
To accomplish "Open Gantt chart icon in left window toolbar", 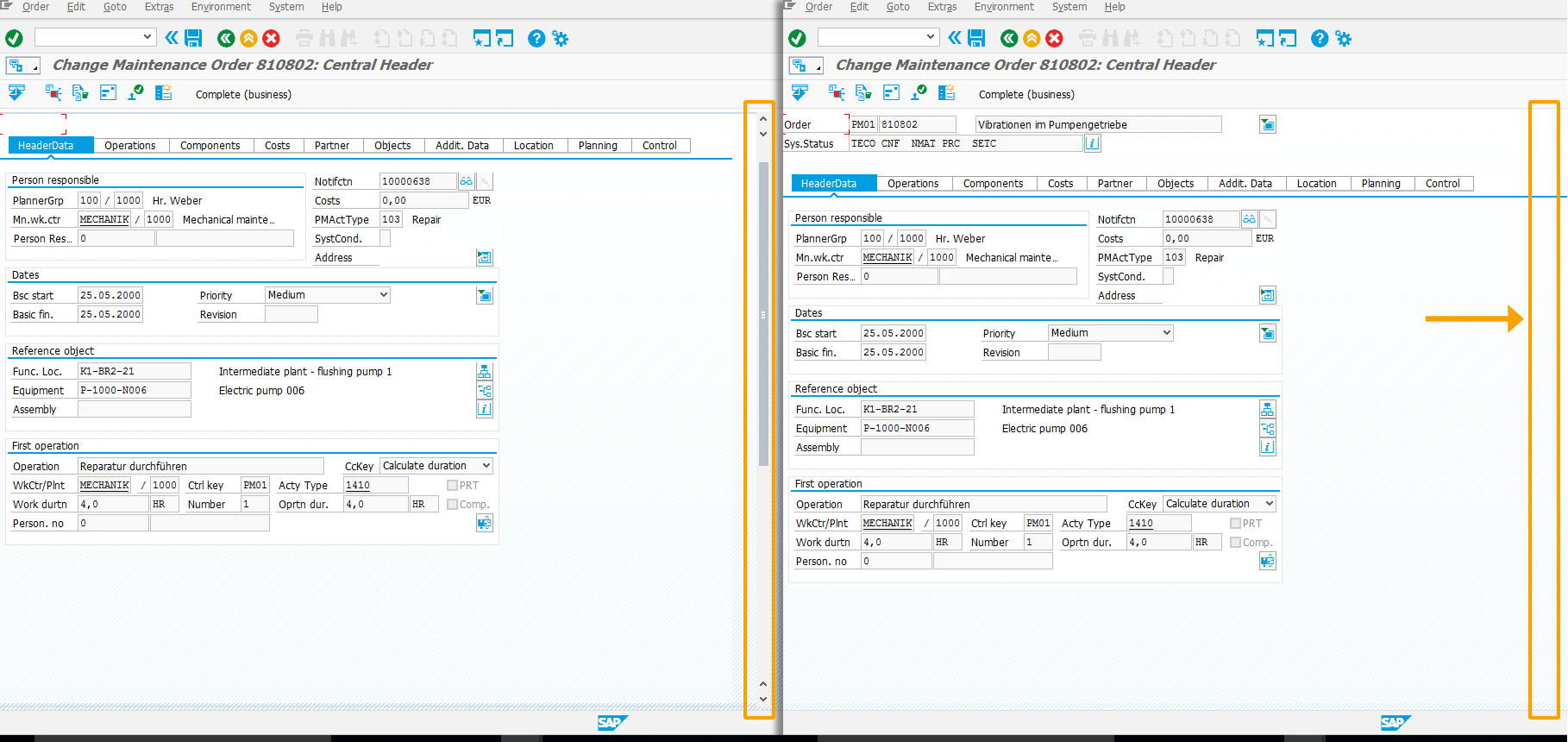I will [108, 92].
